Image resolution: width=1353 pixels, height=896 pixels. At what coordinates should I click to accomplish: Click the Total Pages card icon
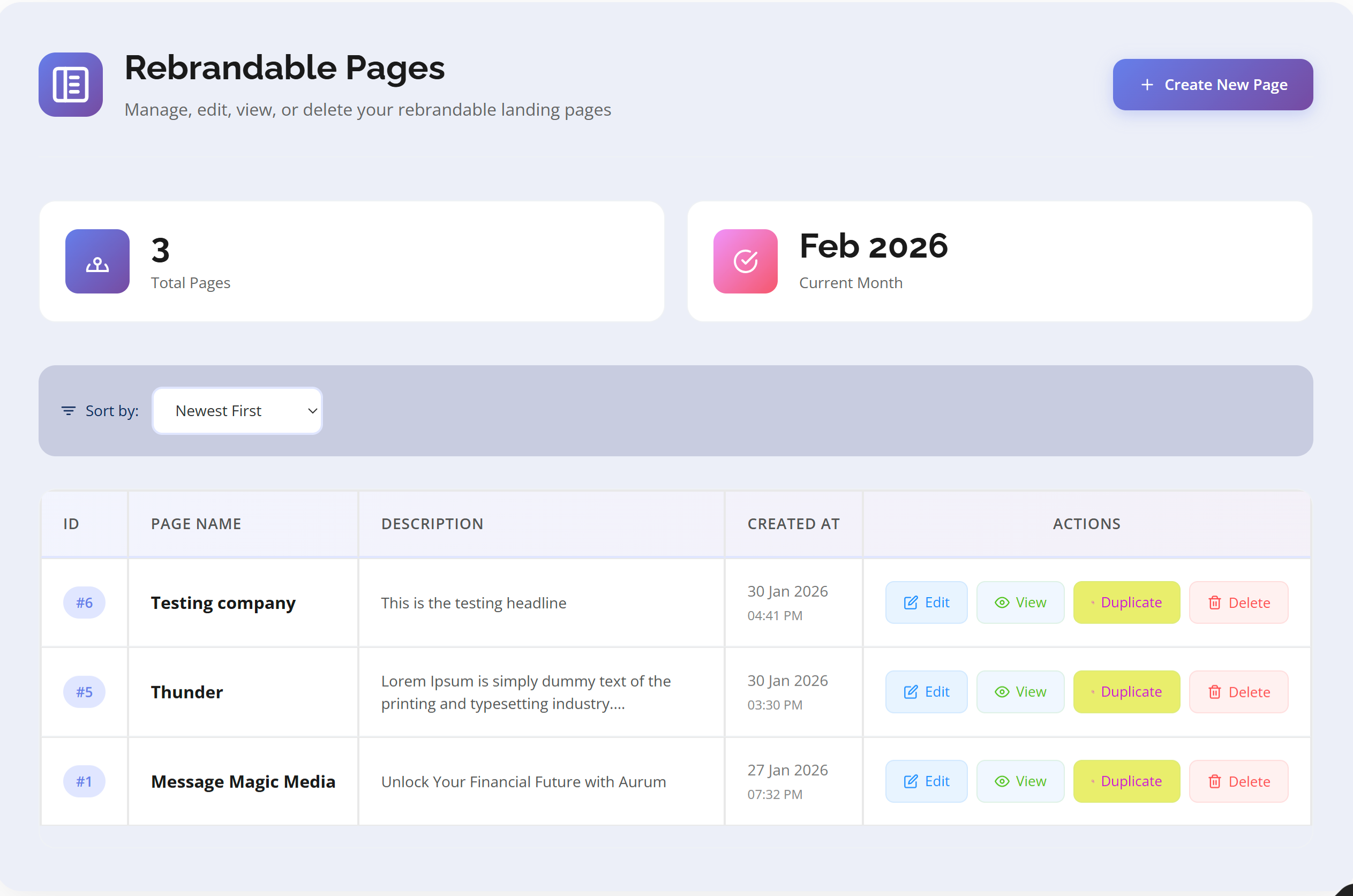(x=97, y=262)
